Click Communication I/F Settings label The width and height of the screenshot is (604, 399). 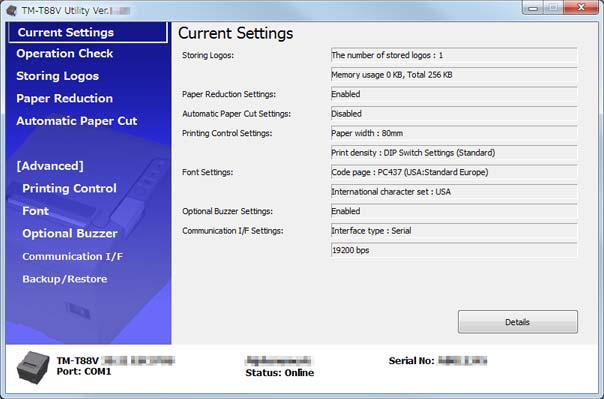pyautogui.click(x=233, y=231)
